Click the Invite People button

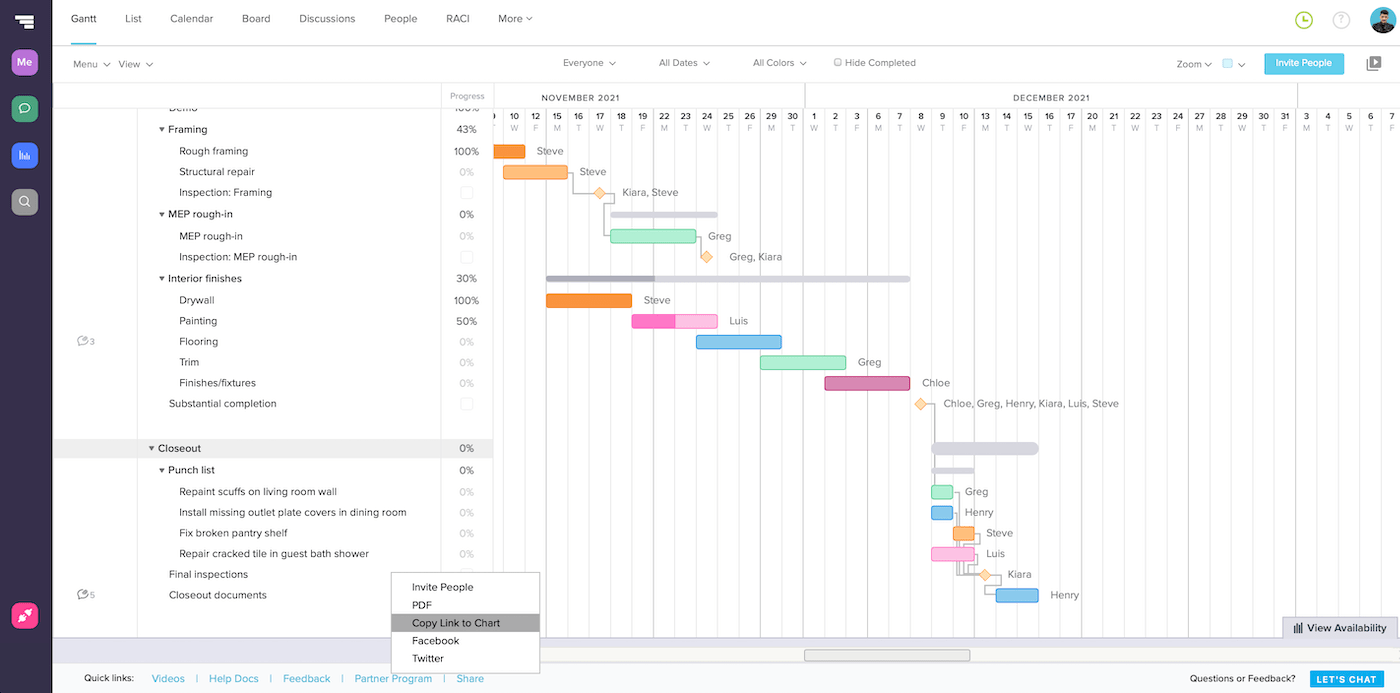(x=1303, y=63)
